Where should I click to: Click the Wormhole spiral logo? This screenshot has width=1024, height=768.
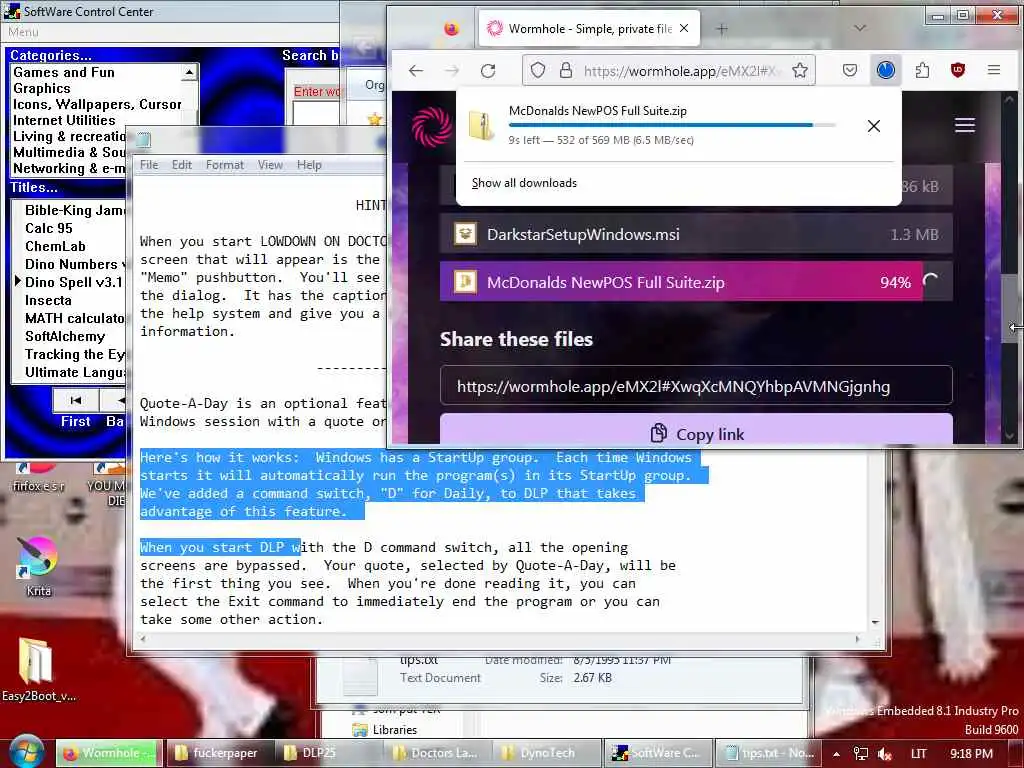point(432,126)
